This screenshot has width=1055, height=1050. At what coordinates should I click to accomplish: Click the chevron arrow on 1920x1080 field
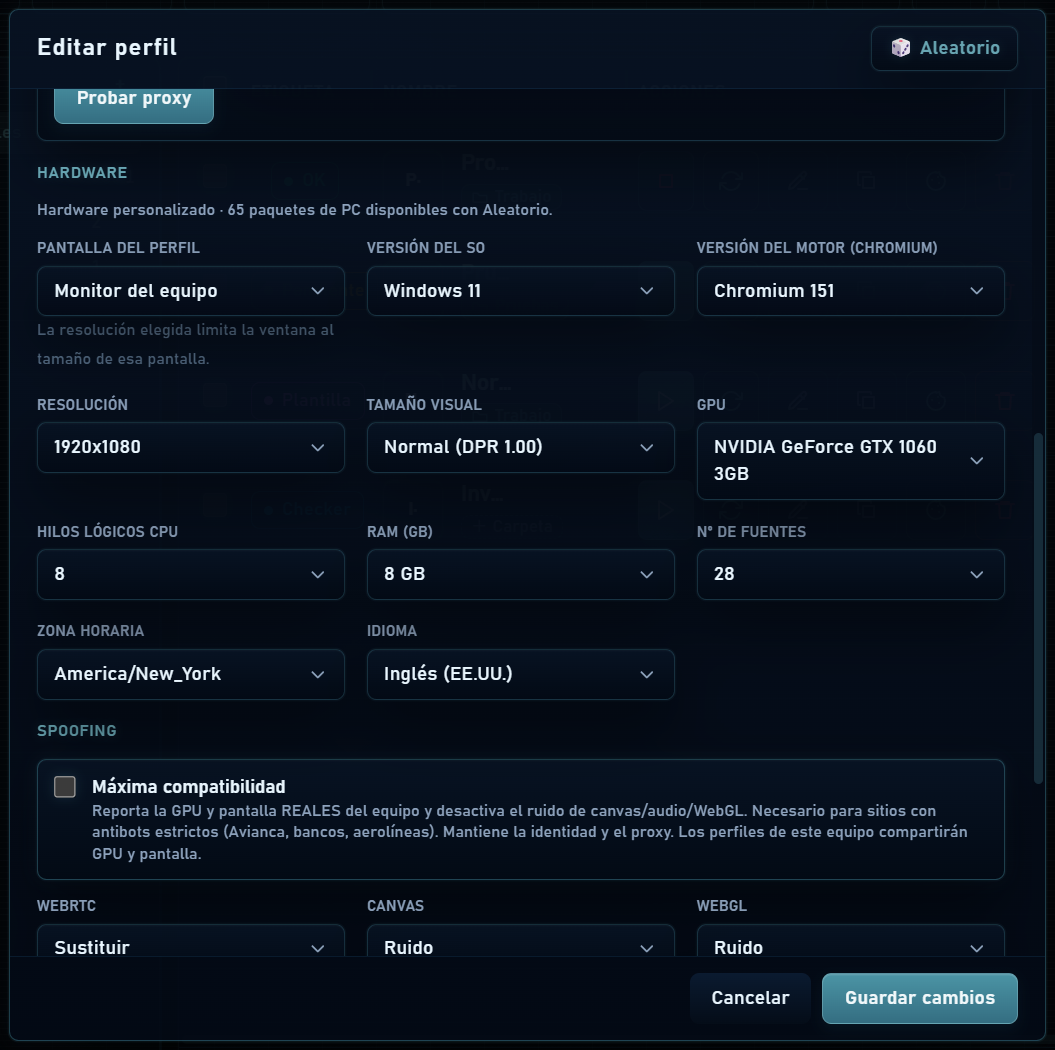318,448
